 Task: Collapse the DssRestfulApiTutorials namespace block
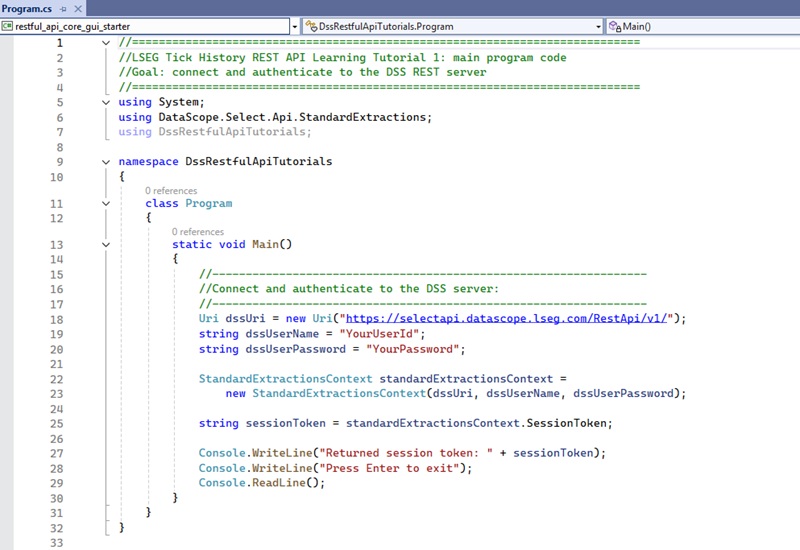click(x=107, y=161)
